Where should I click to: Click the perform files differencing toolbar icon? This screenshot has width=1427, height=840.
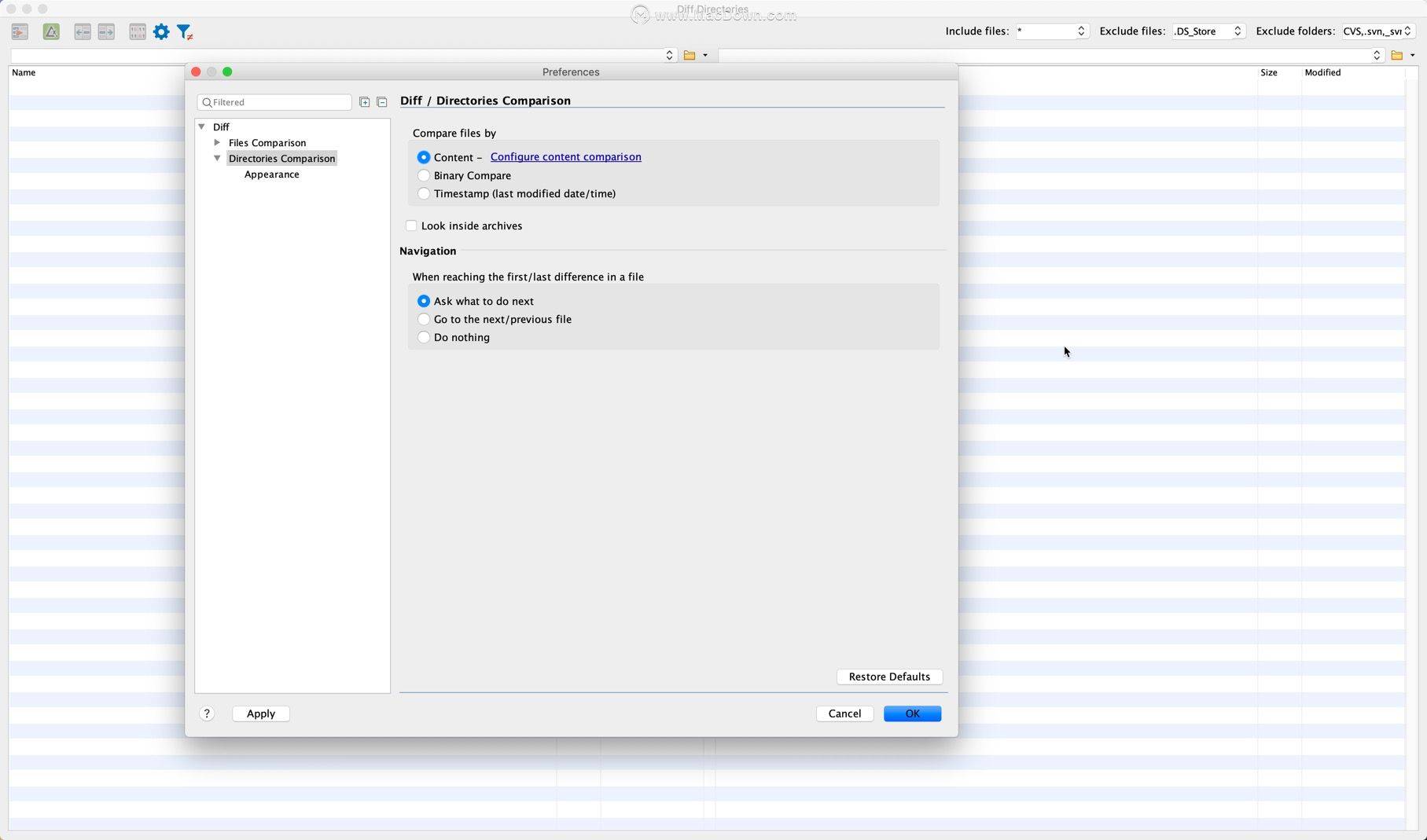[20, 31]
